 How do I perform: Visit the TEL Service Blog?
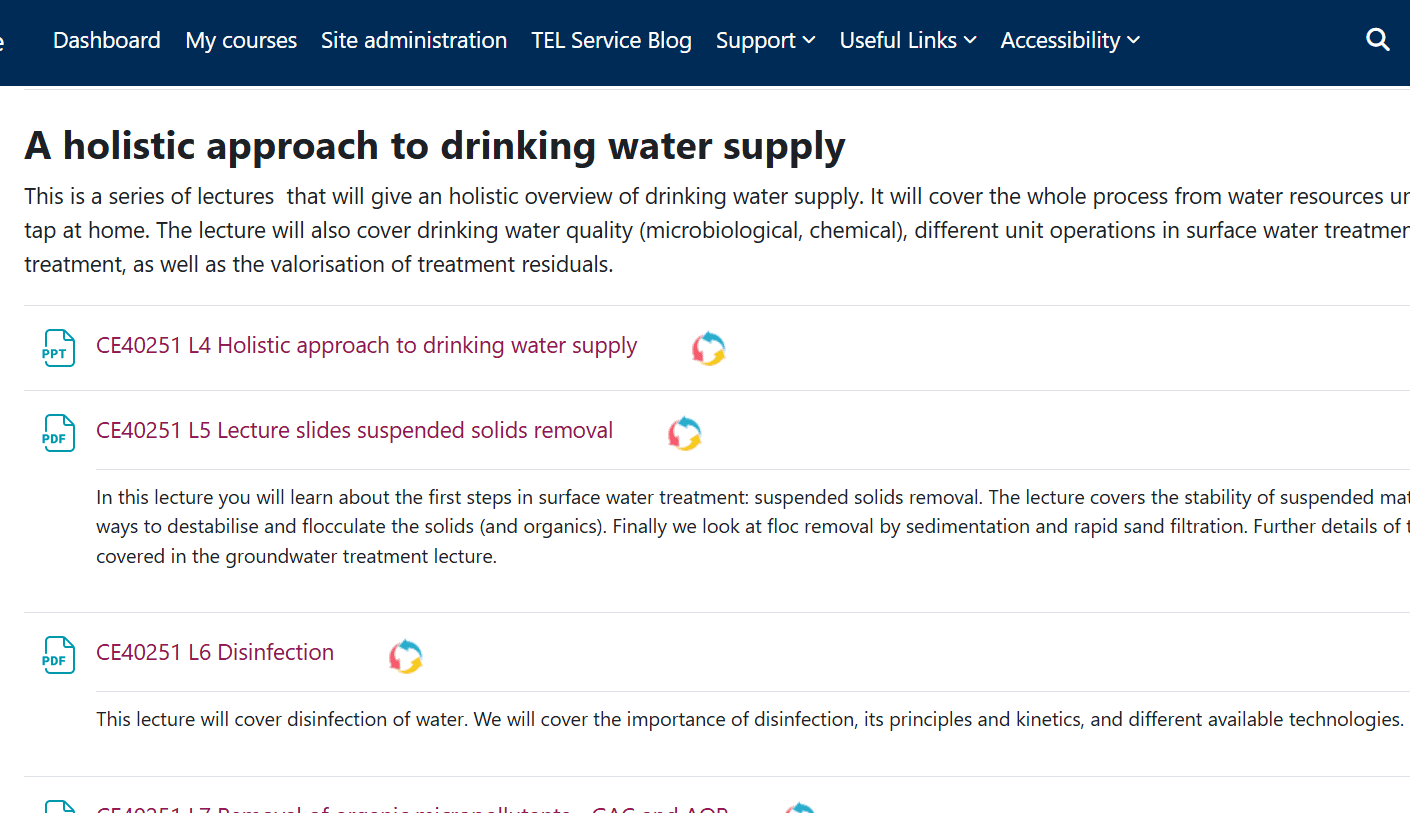(611, 40)
